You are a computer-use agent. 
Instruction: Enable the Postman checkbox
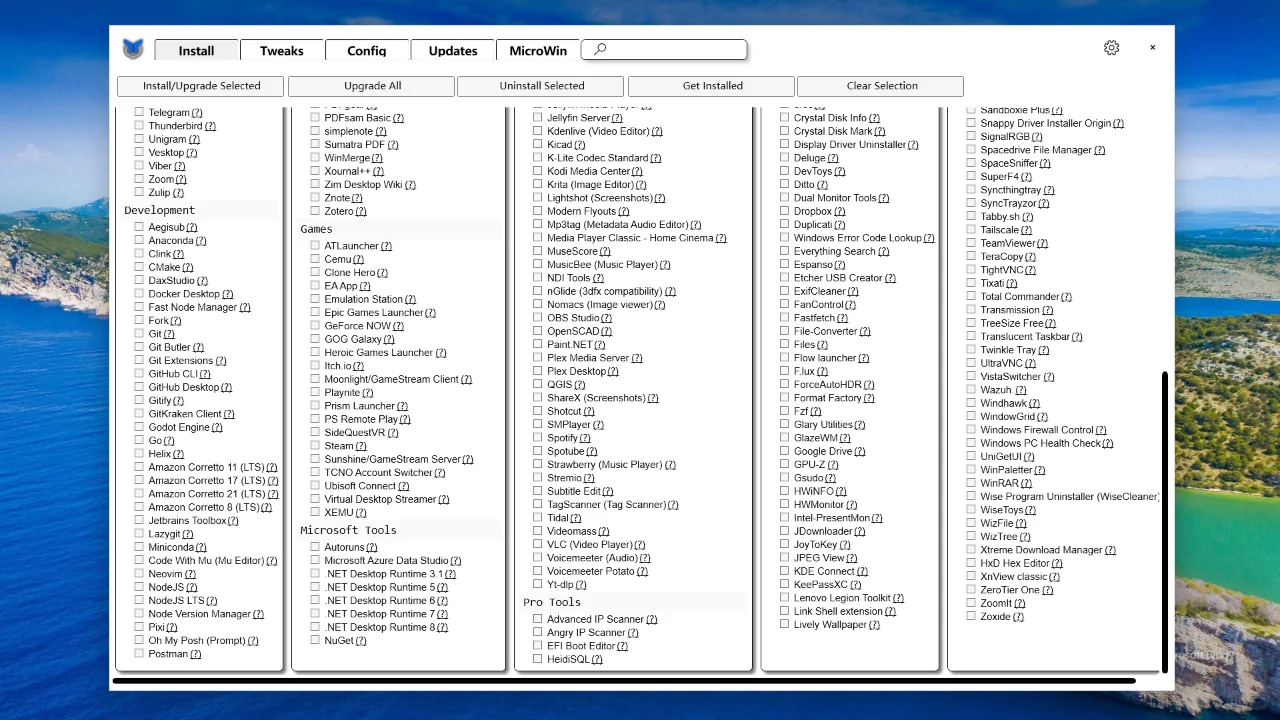(x=139, y=654)
